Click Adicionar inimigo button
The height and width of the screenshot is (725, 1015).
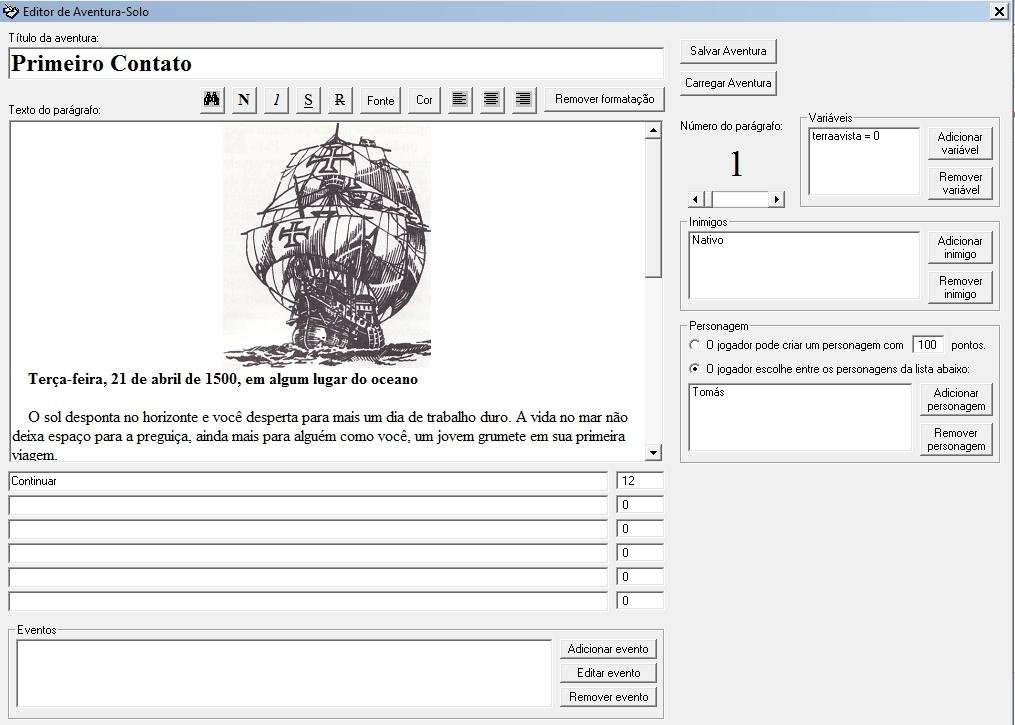pyautogui.click(x=960, y=247)
